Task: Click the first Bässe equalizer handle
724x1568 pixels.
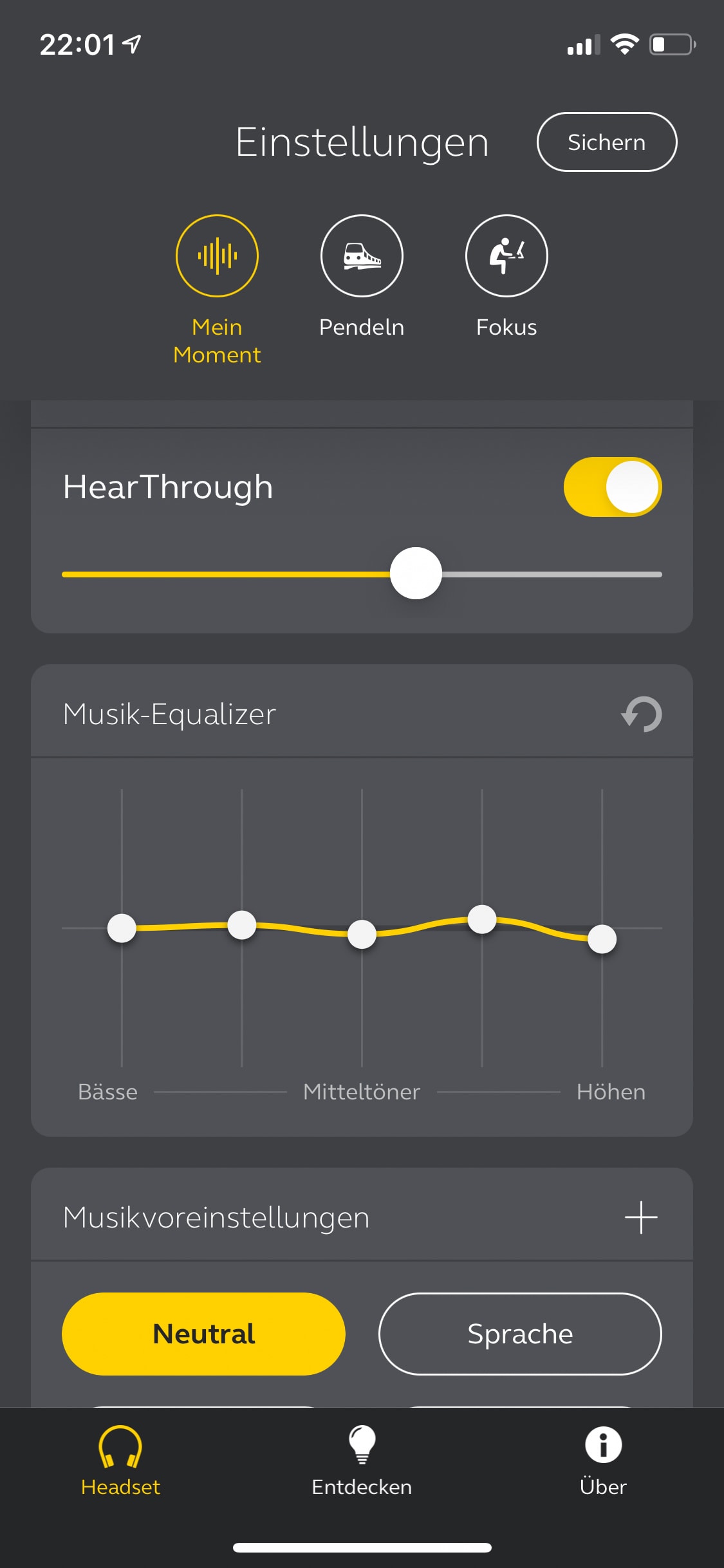Action: 122,928
